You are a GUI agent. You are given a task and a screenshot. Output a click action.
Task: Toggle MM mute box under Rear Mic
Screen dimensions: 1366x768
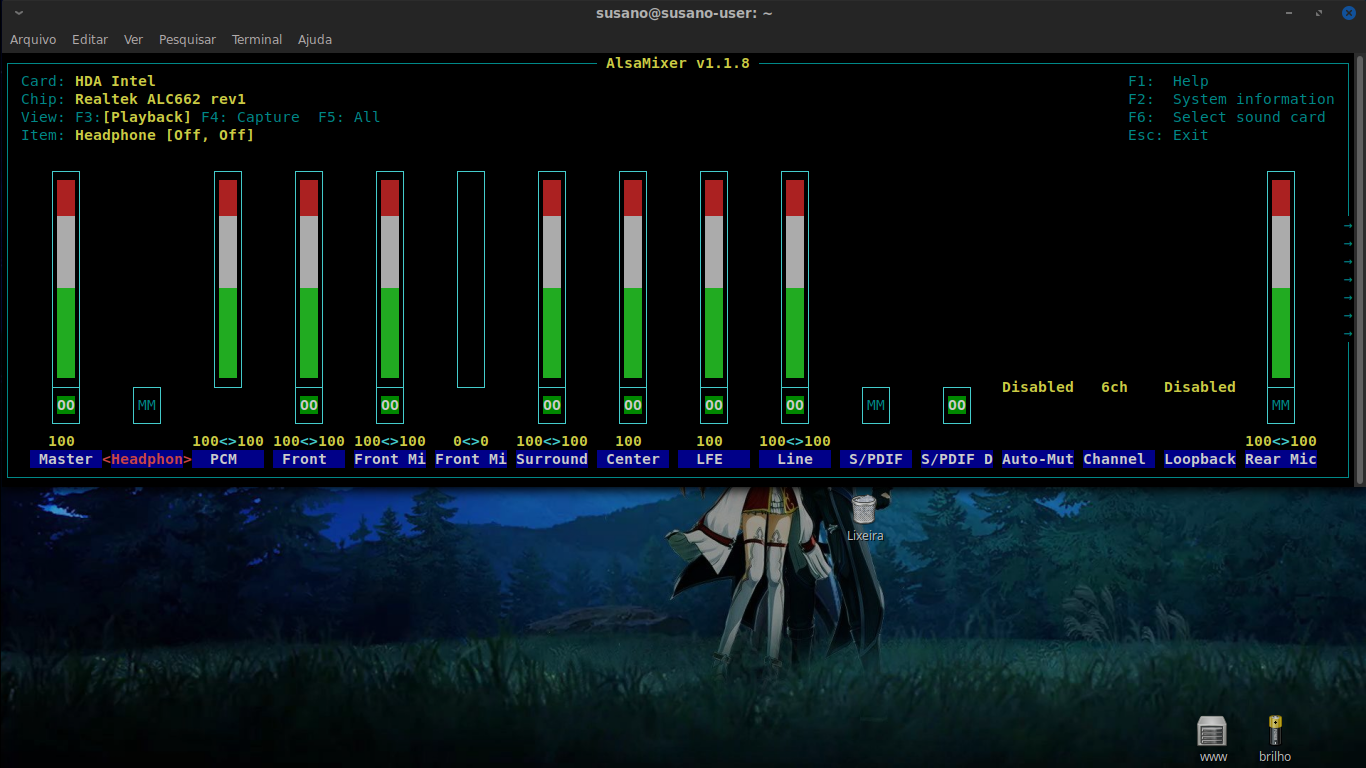[1281, 405]
